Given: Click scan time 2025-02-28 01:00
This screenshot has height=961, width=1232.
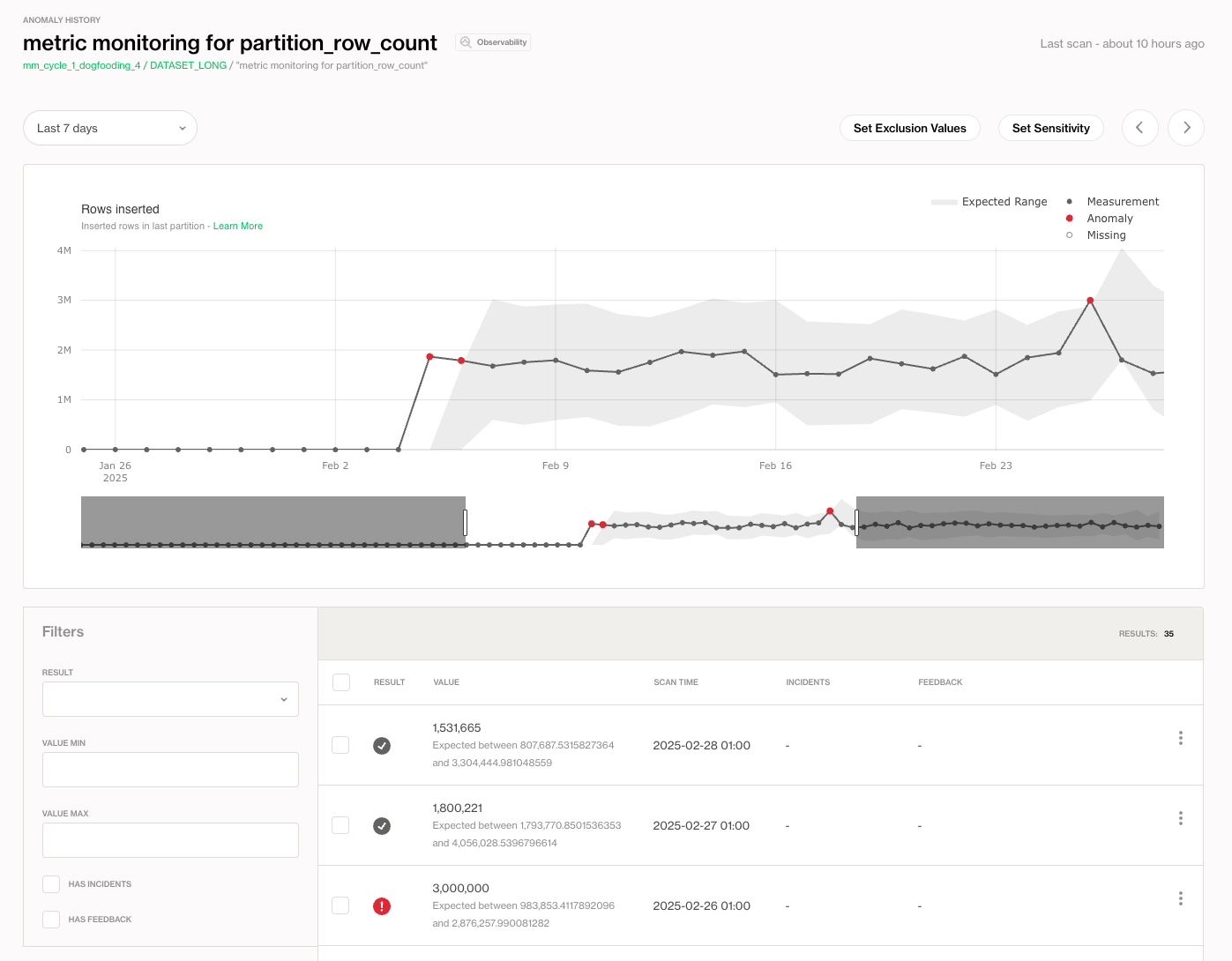Looking at the screenshot, I should point(701,746).
